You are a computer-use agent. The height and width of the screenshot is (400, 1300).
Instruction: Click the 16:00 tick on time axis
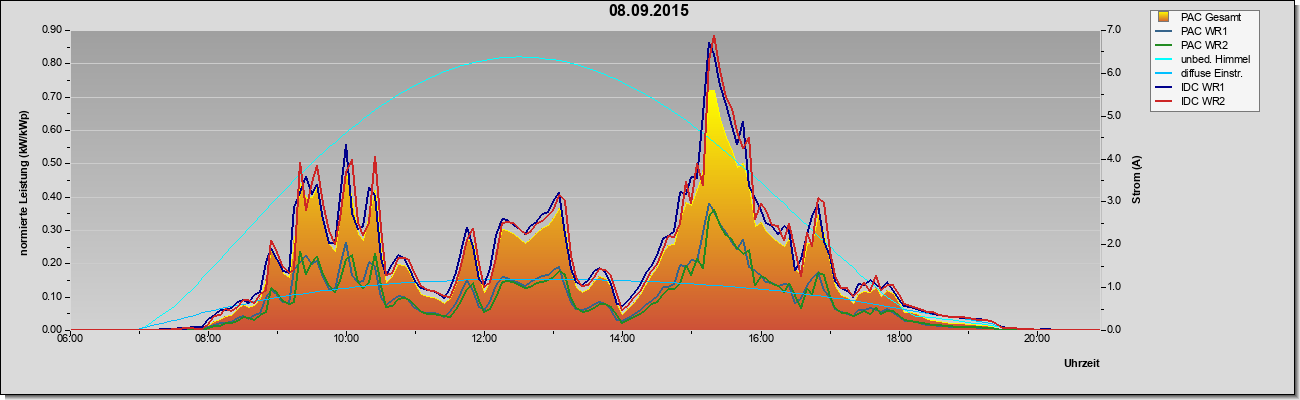[x=760, y=338]
